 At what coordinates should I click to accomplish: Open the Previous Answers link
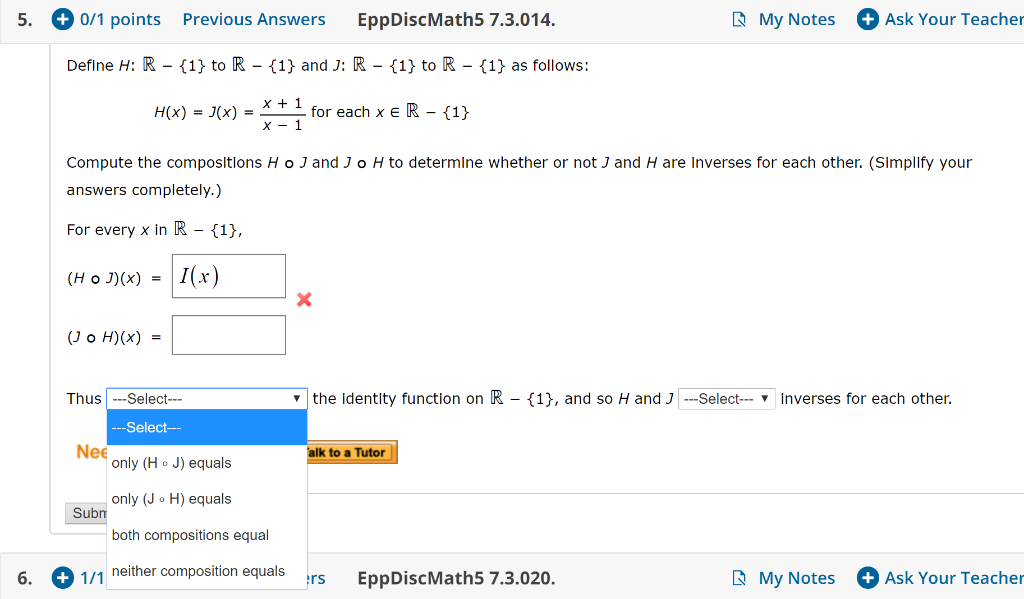253,18
